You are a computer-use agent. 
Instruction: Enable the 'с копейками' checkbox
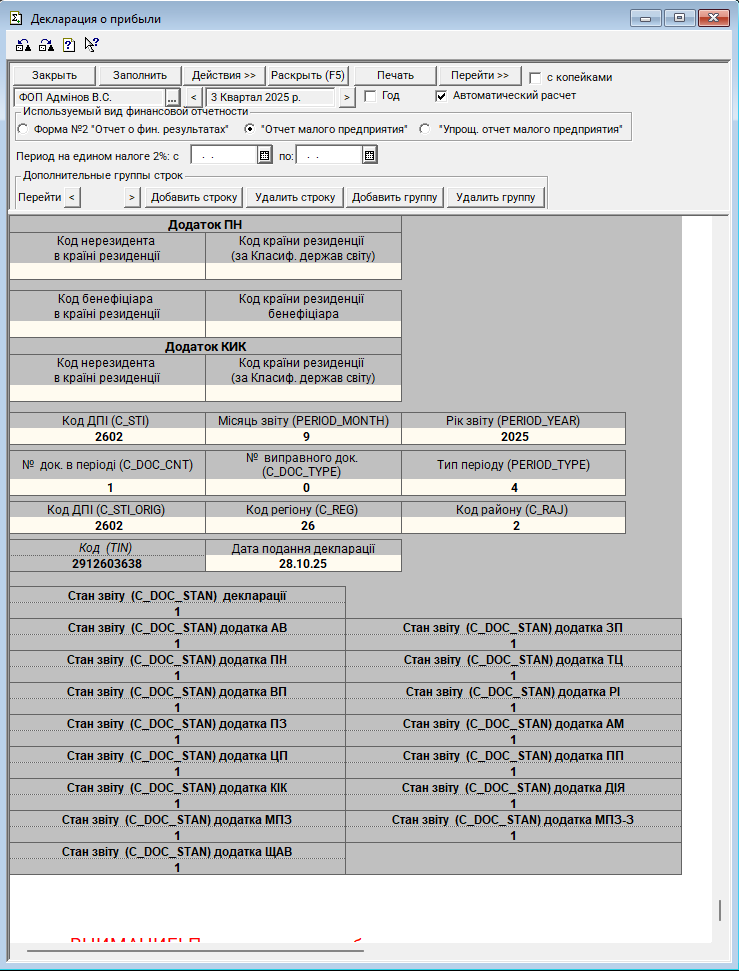[x=536, y=77]
